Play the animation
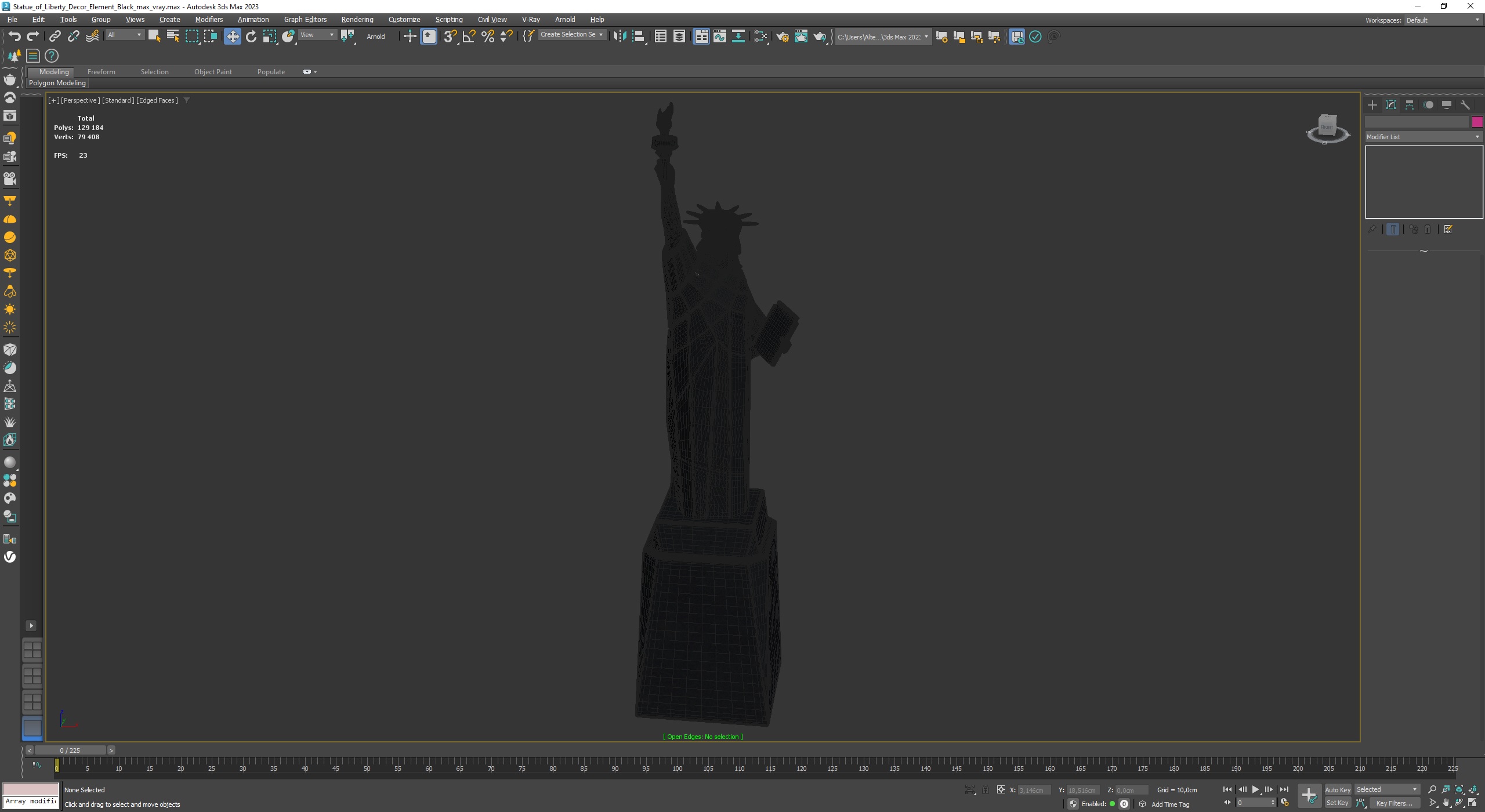This screenshot has height=812, width=1485. (1255, 789)
